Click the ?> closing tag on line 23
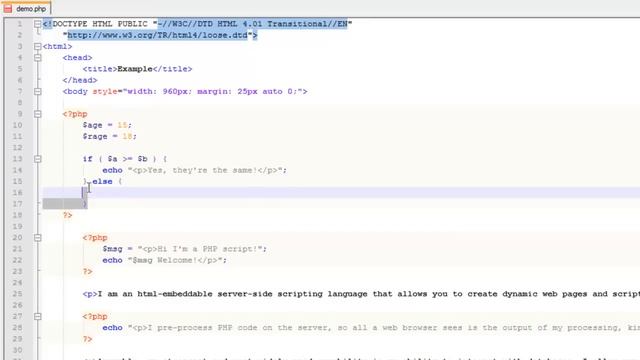Image resolution: width=640 pixels, height=360 pixels. [x=87, y=271]
